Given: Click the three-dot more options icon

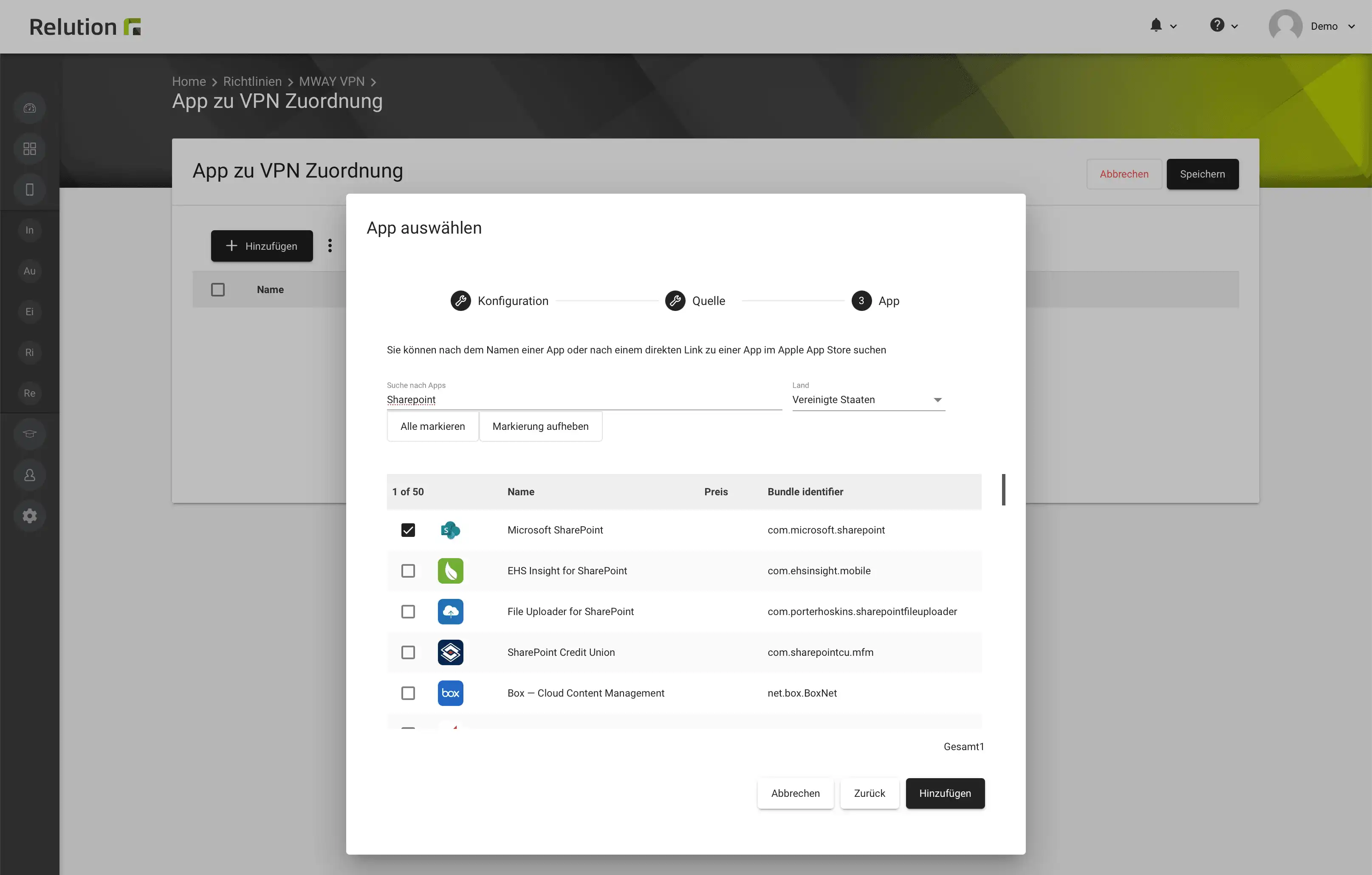Looking at the screenshot, I should tap(330, 246).
